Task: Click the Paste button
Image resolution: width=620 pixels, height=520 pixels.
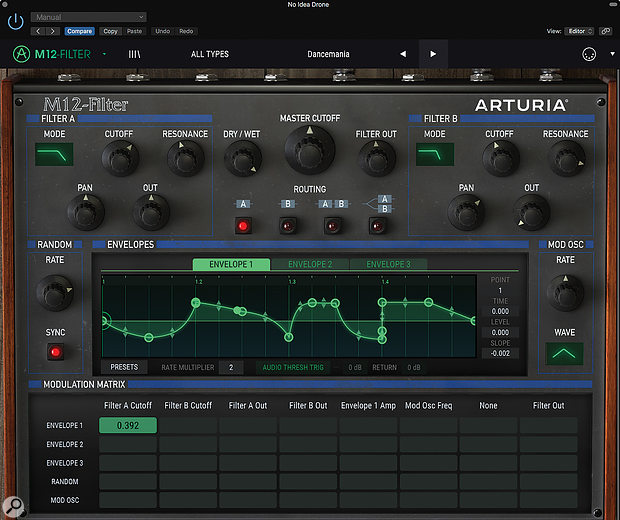Action: click(134, 31)
